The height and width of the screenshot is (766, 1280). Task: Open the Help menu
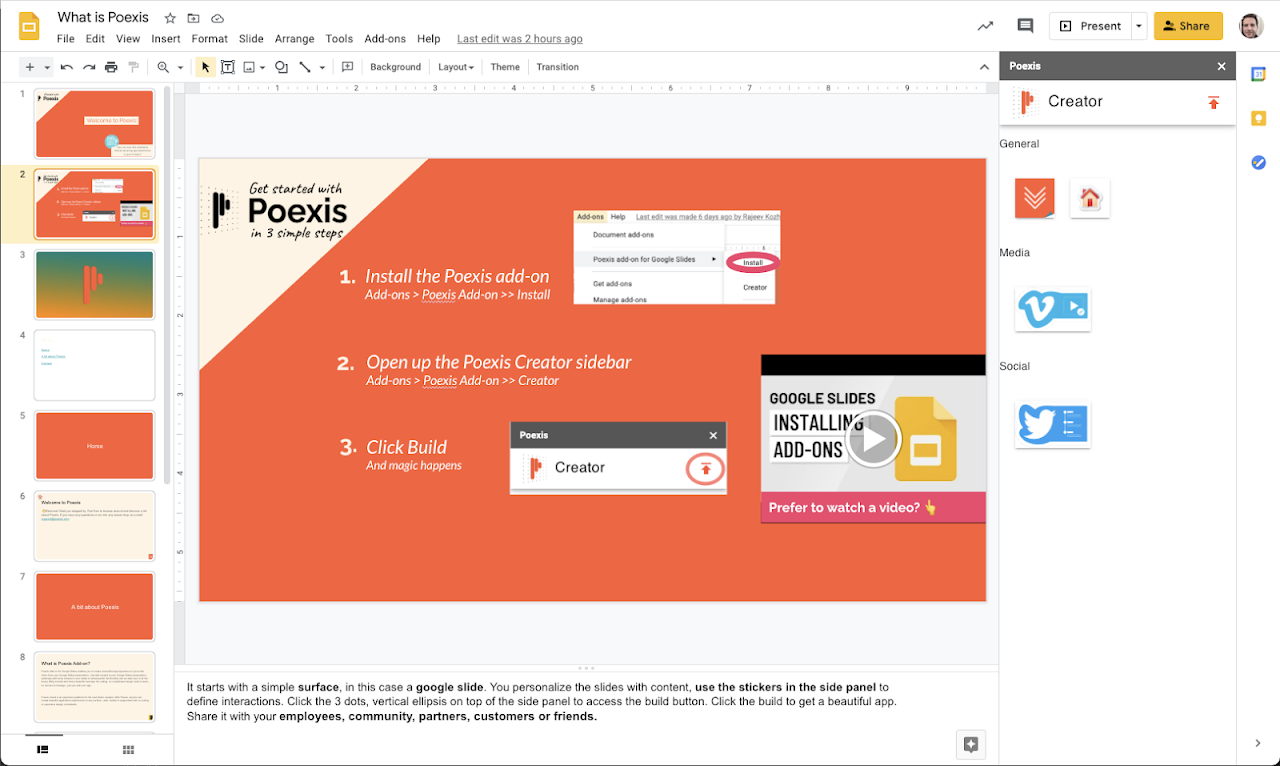click(x=429, y=39)
